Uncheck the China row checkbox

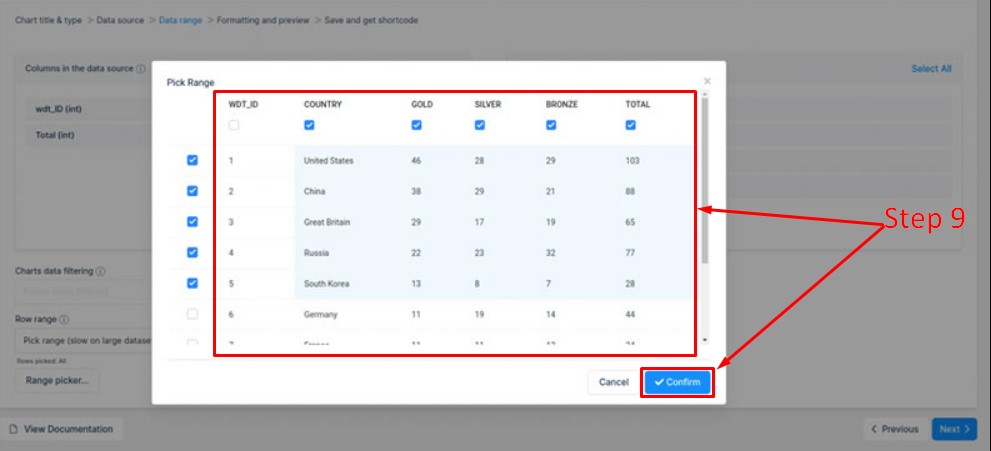(192, 191)
